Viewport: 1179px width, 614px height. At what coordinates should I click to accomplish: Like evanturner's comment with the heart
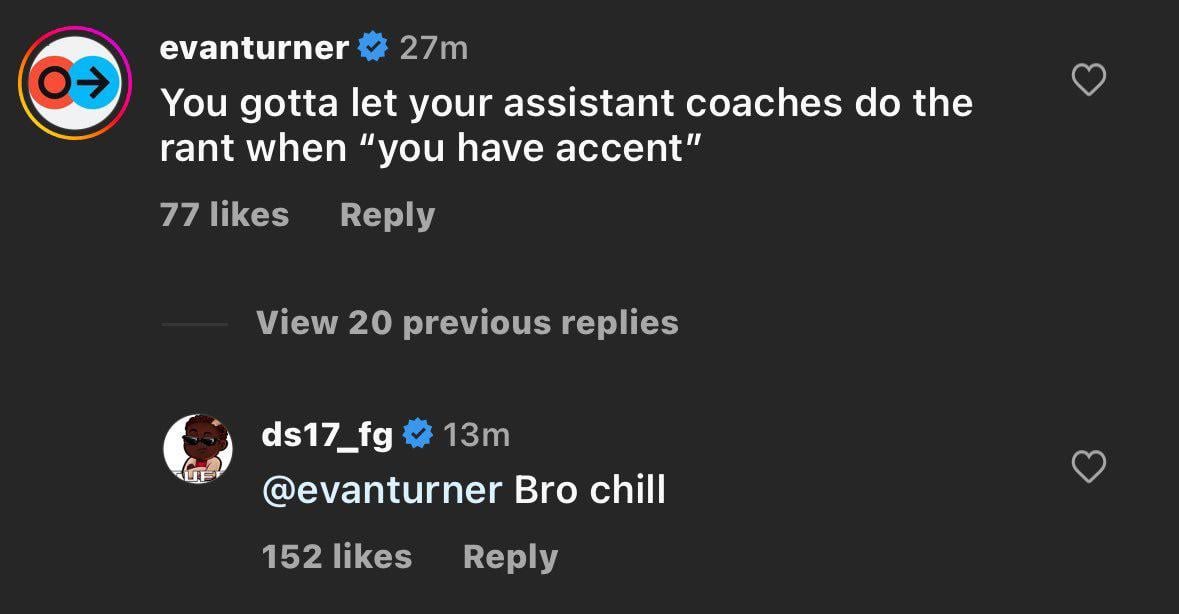(1088, 80)
